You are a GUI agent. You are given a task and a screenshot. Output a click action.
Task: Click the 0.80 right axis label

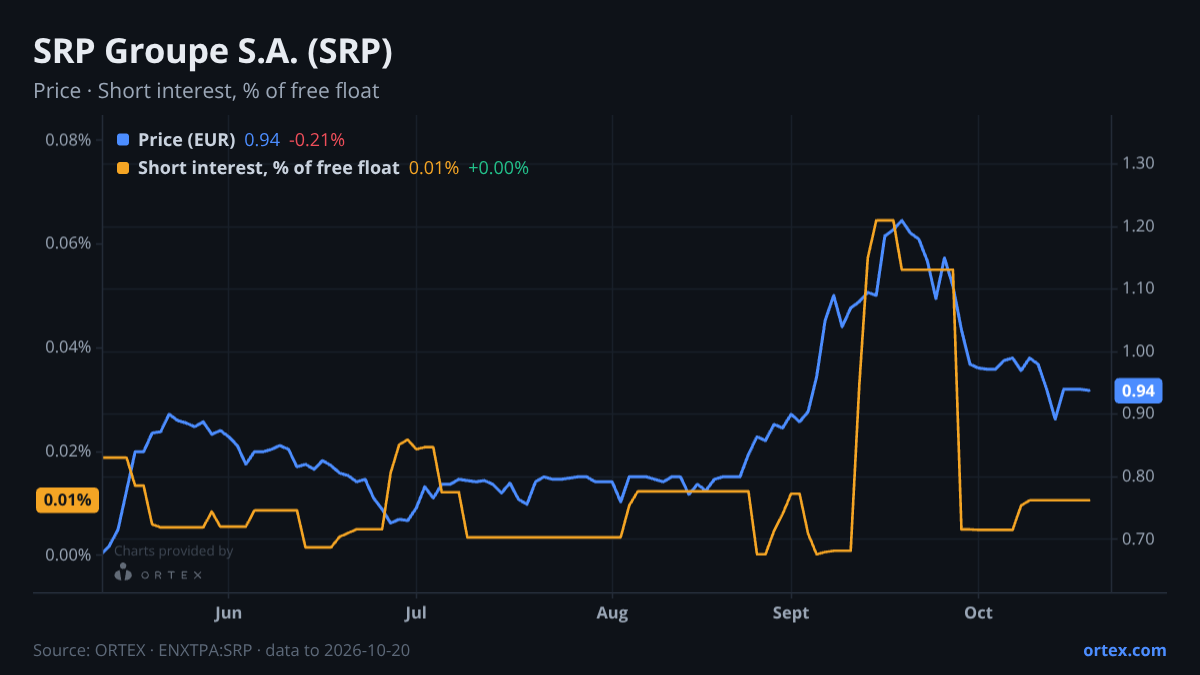tap(1139, 476)
